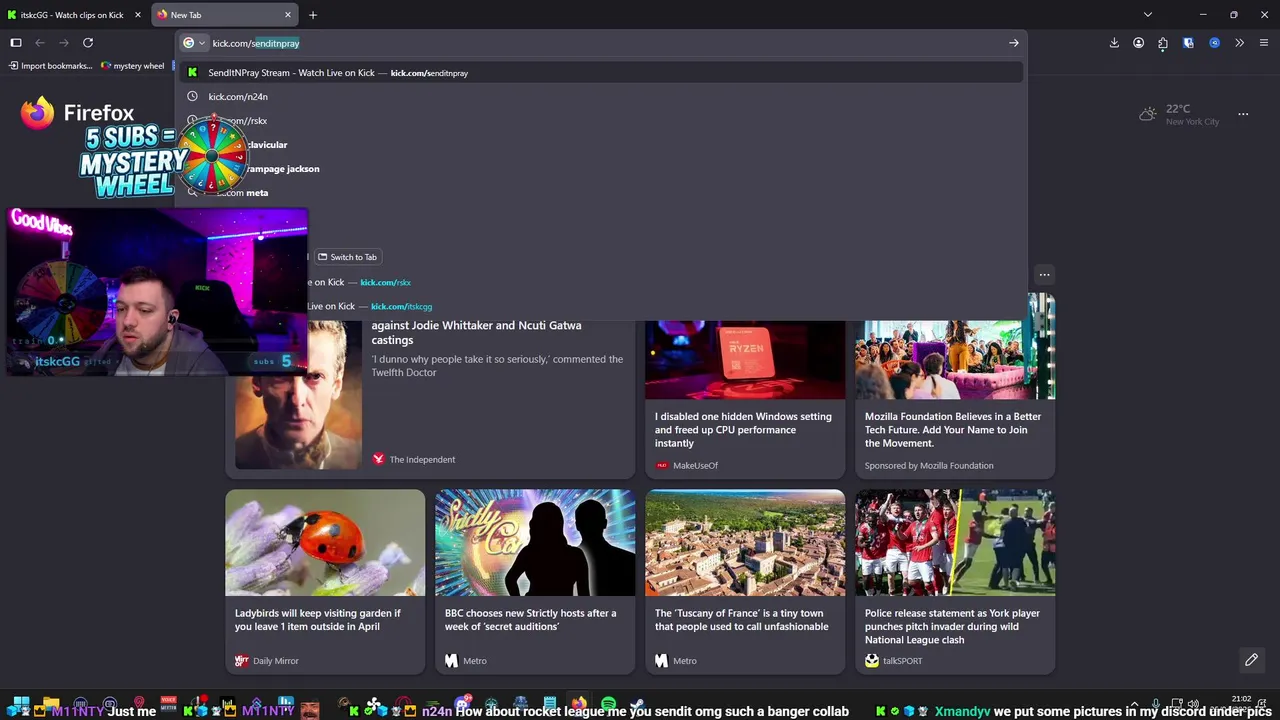Image resolution: width=1280 pixels, height=720 pixels.
Task: Open Mozilla Foundation sponsored story image
Action: point(955,359)
